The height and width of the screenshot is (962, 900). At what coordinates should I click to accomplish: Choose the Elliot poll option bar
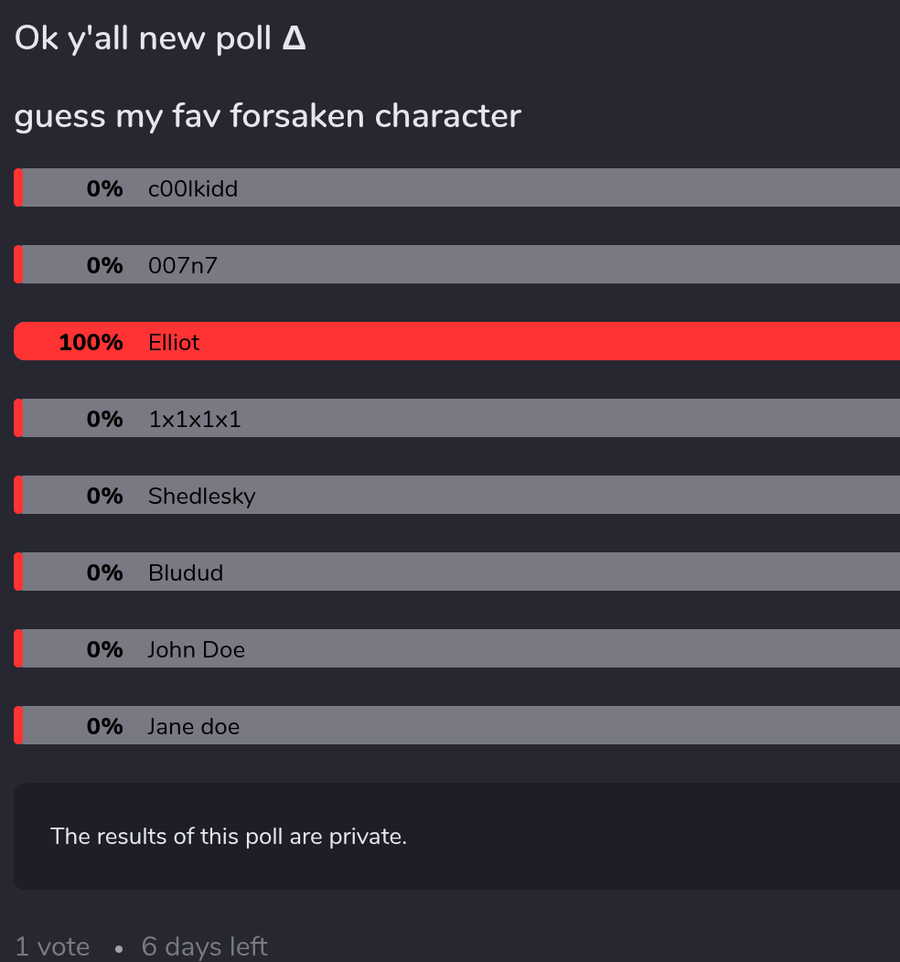[456, 341]
